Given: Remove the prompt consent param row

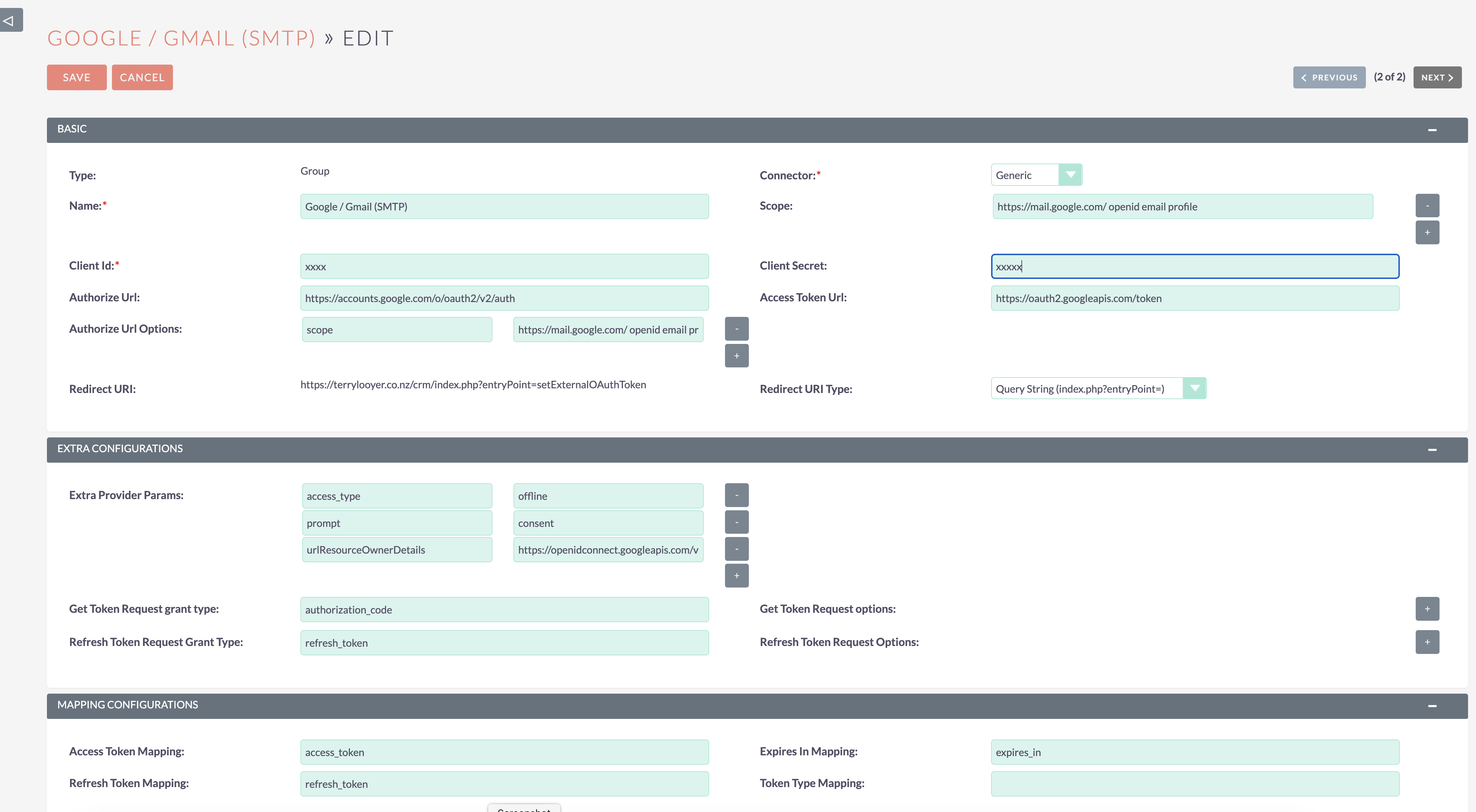Looking at the screenshot, I should coord(736,522).
